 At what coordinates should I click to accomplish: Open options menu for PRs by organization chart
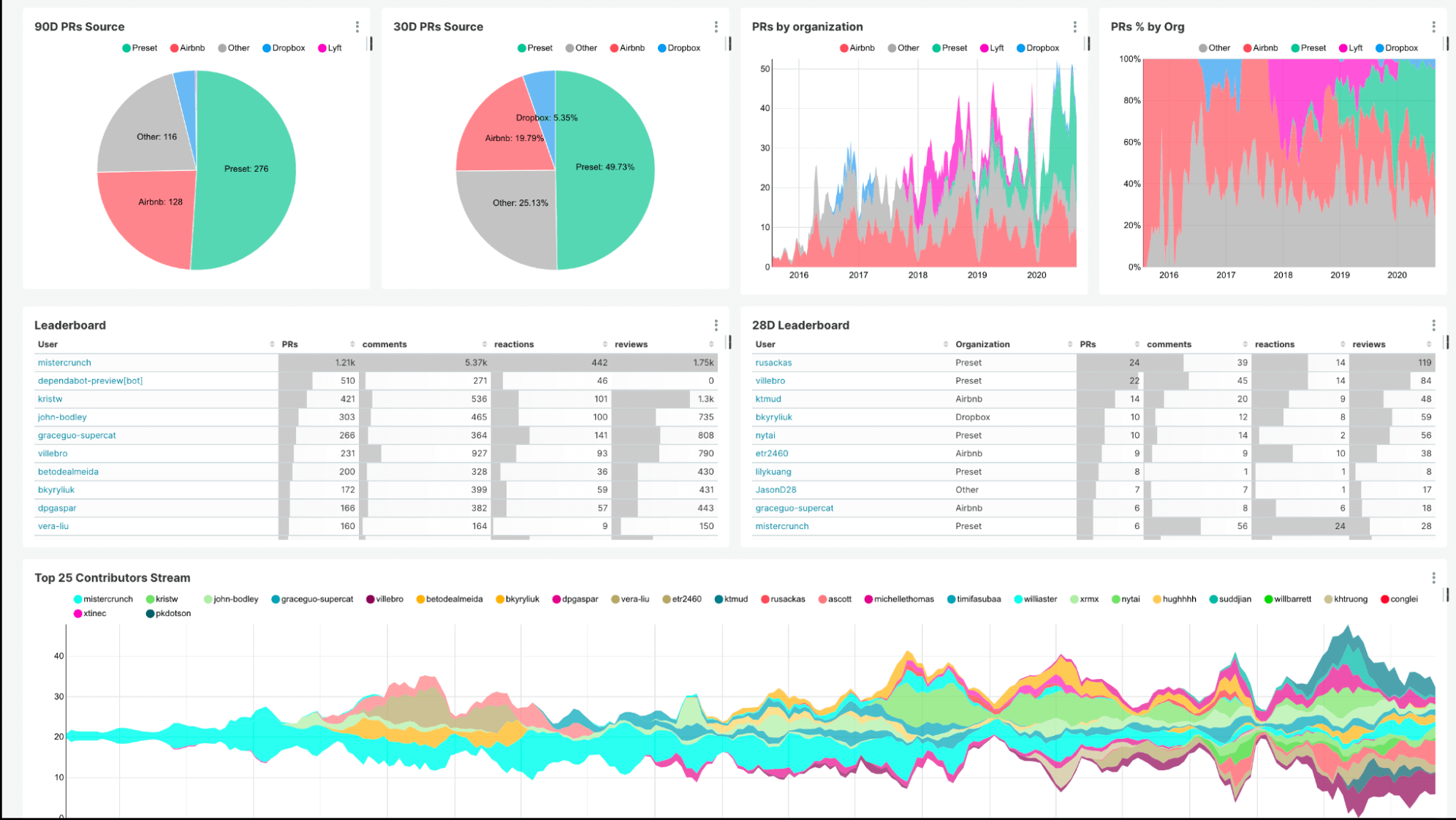tap(1074, 27)
